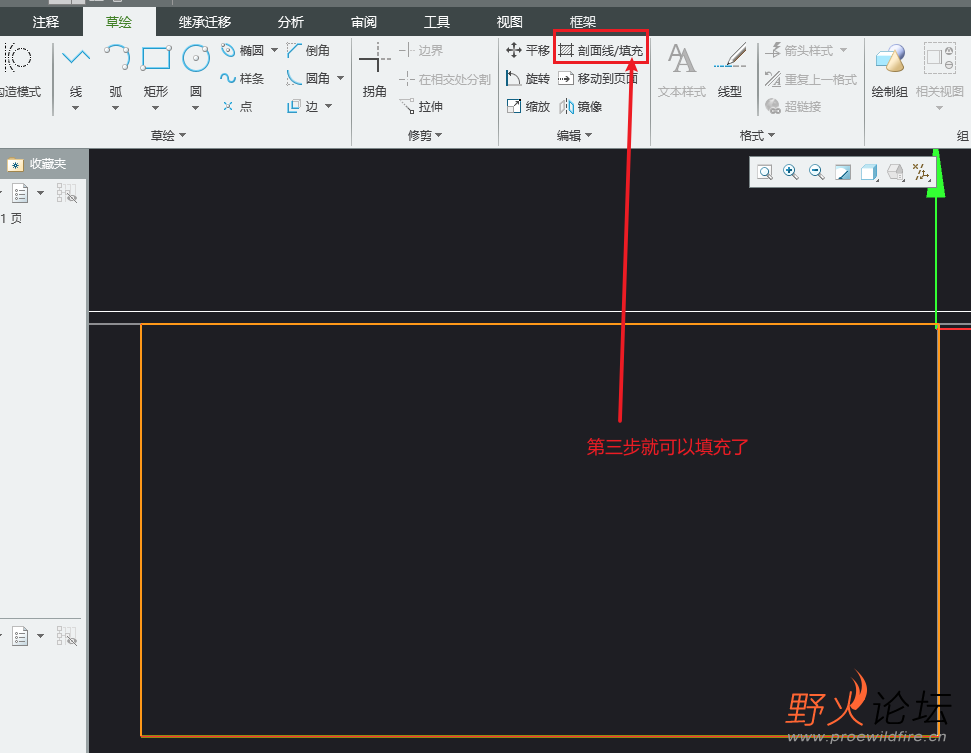Select the 点 point tool

(x=237, y=107)
